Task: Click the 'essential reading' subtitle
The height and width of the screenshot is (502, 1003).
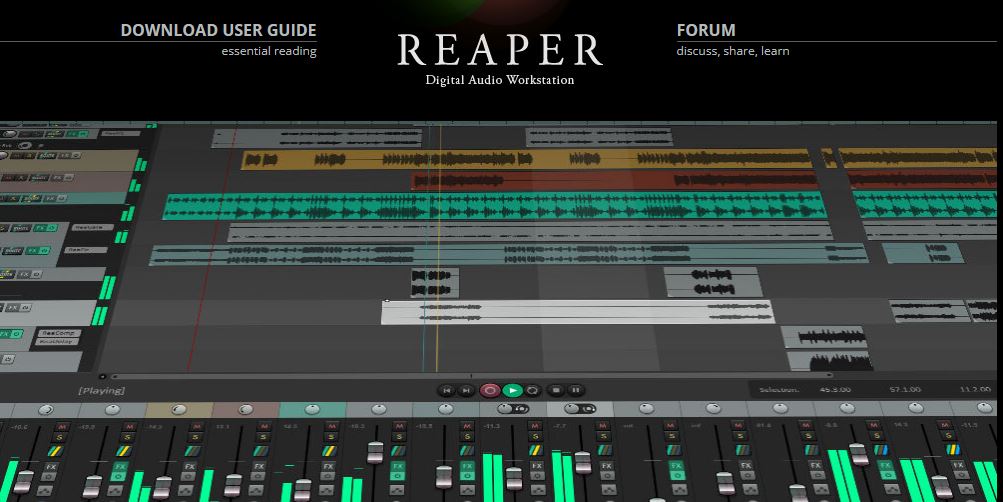Action: [x=269, y=51]
